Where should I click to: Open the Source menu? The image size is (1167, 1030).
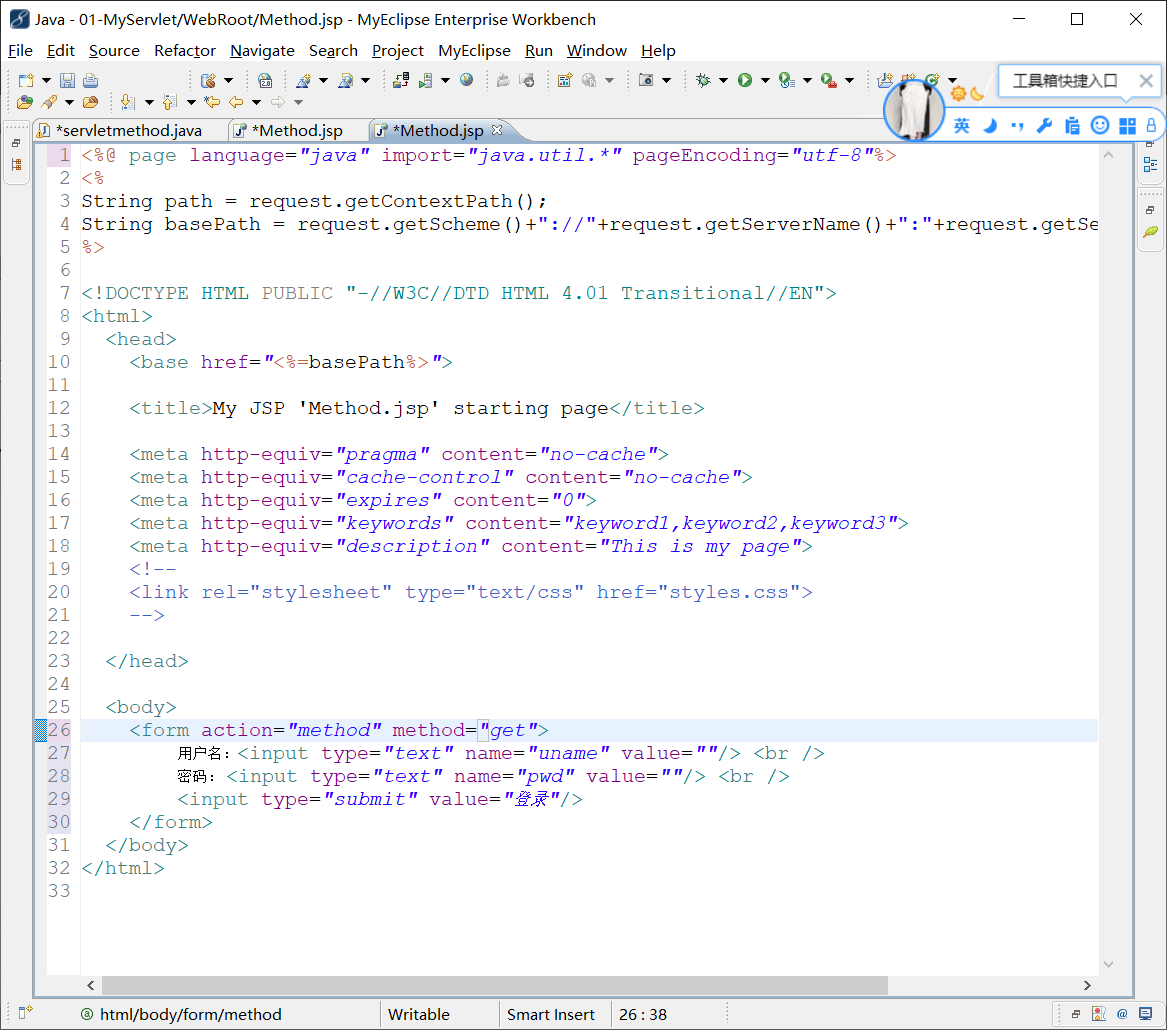[x=114, y=51]
